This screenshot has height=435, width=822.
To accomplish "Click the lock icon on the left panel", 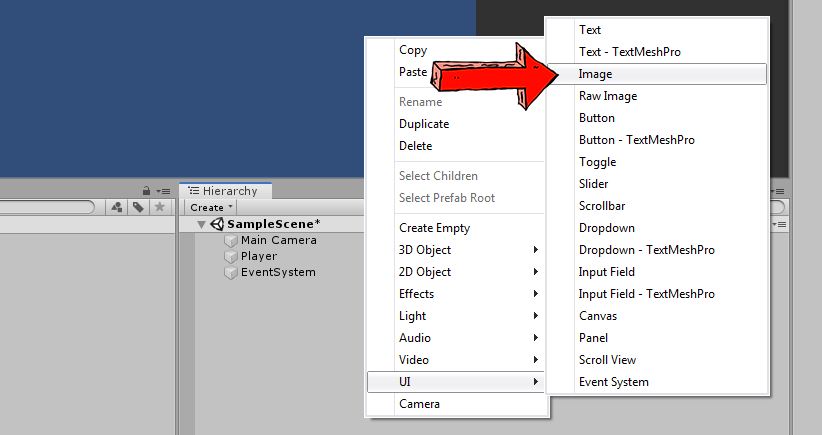I will [147, 191].
